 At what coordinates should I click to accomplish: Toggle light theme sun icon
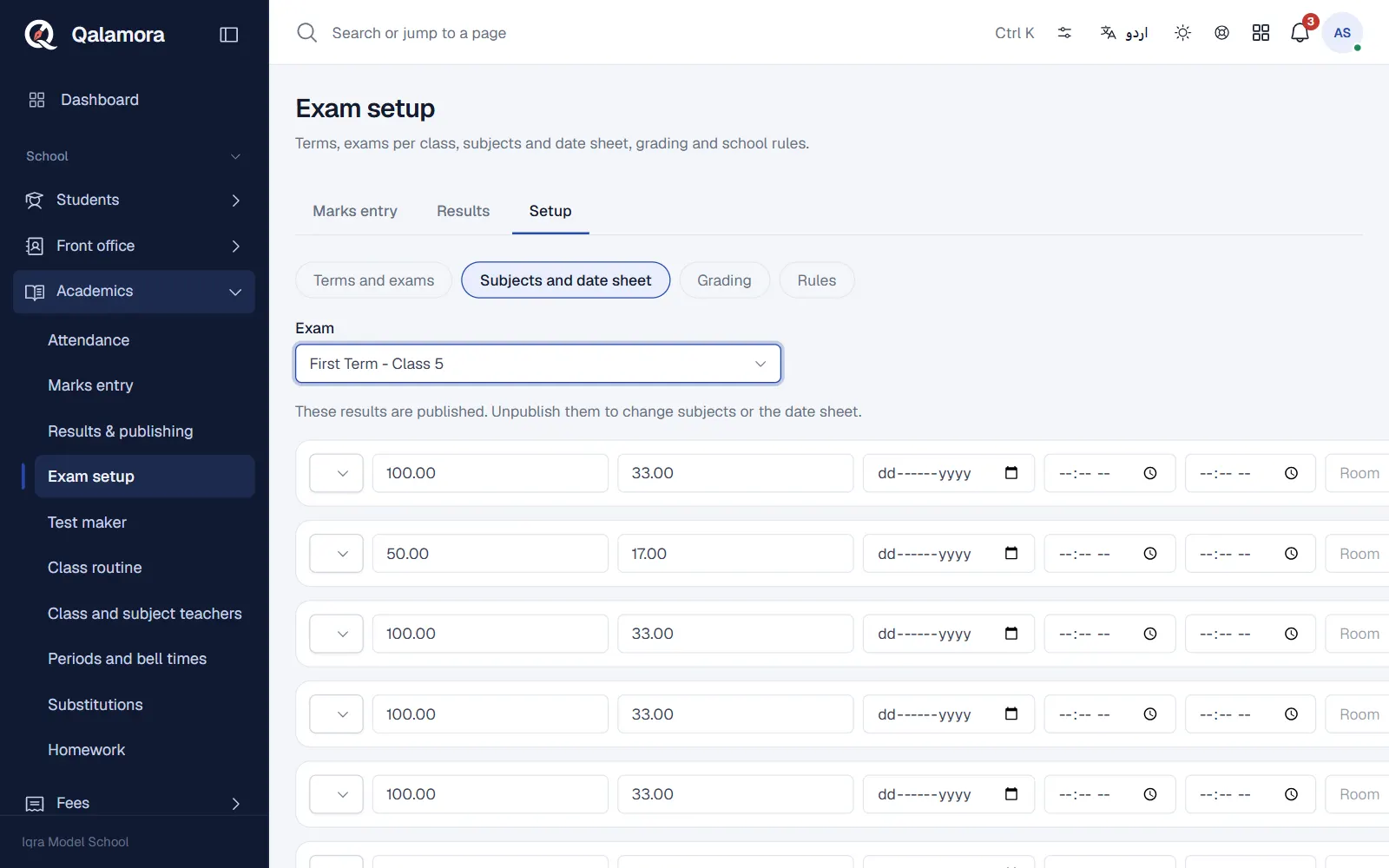[x=1182, y=33]
